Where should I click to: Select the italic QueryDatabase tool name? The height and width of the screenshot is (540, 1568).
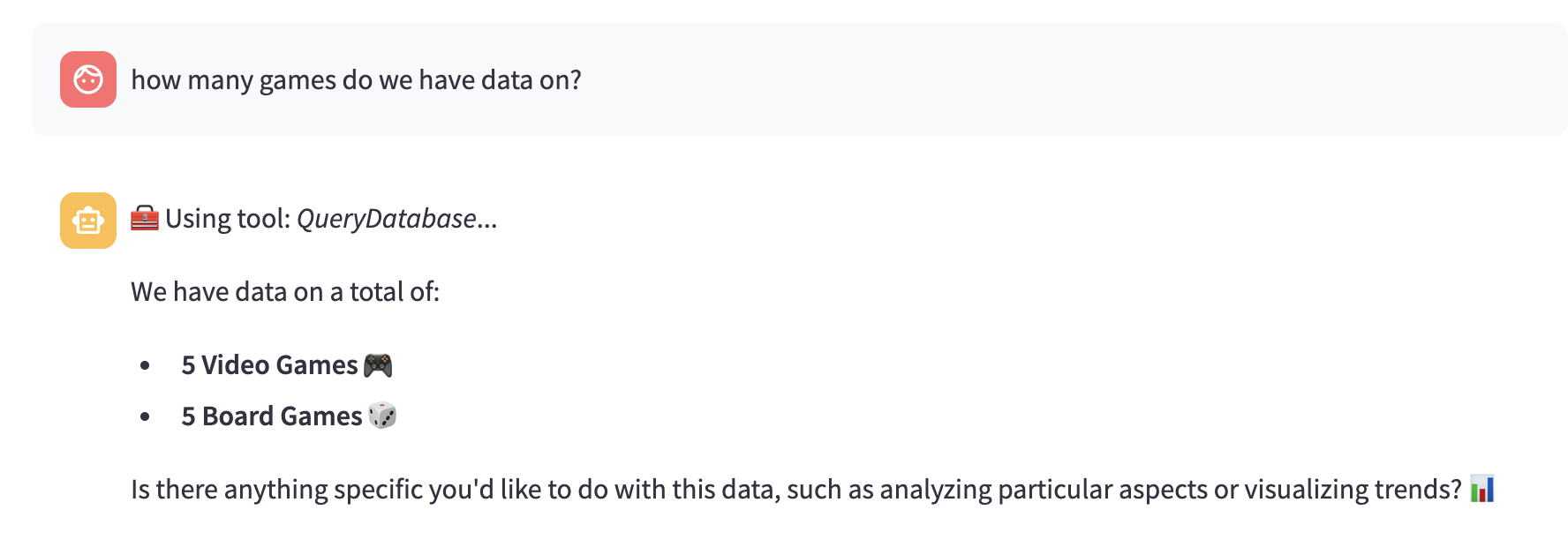click(387, 219)
